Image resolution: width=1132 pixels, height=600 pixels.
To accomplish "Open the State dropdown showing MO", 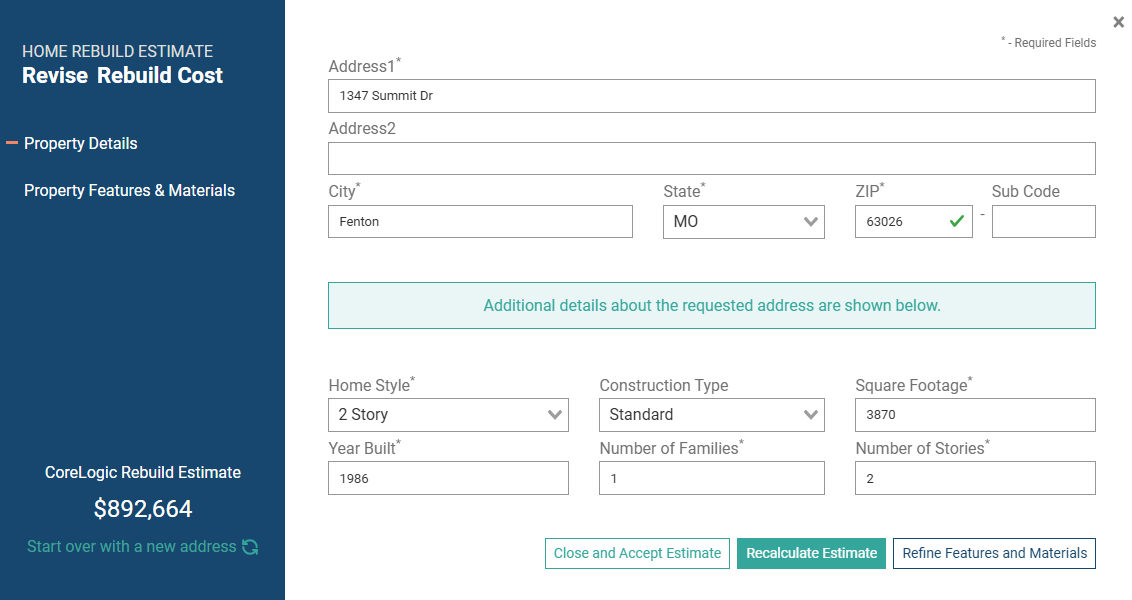I will 744,222.
